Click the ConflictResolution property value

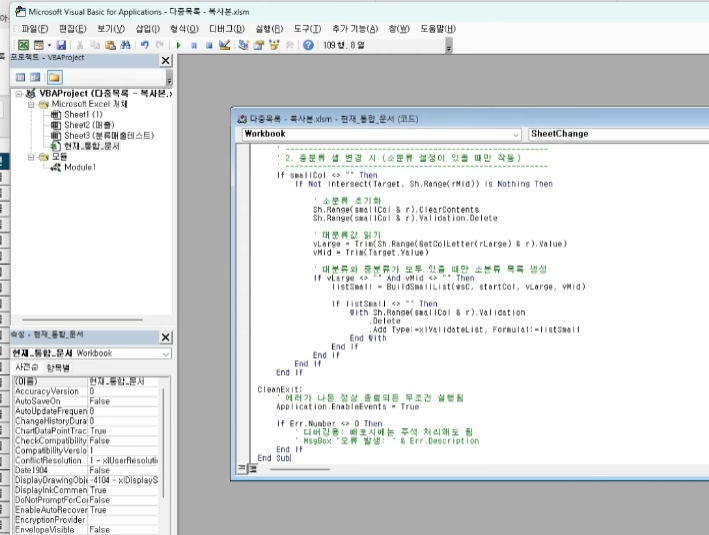[x=123, y=460]
